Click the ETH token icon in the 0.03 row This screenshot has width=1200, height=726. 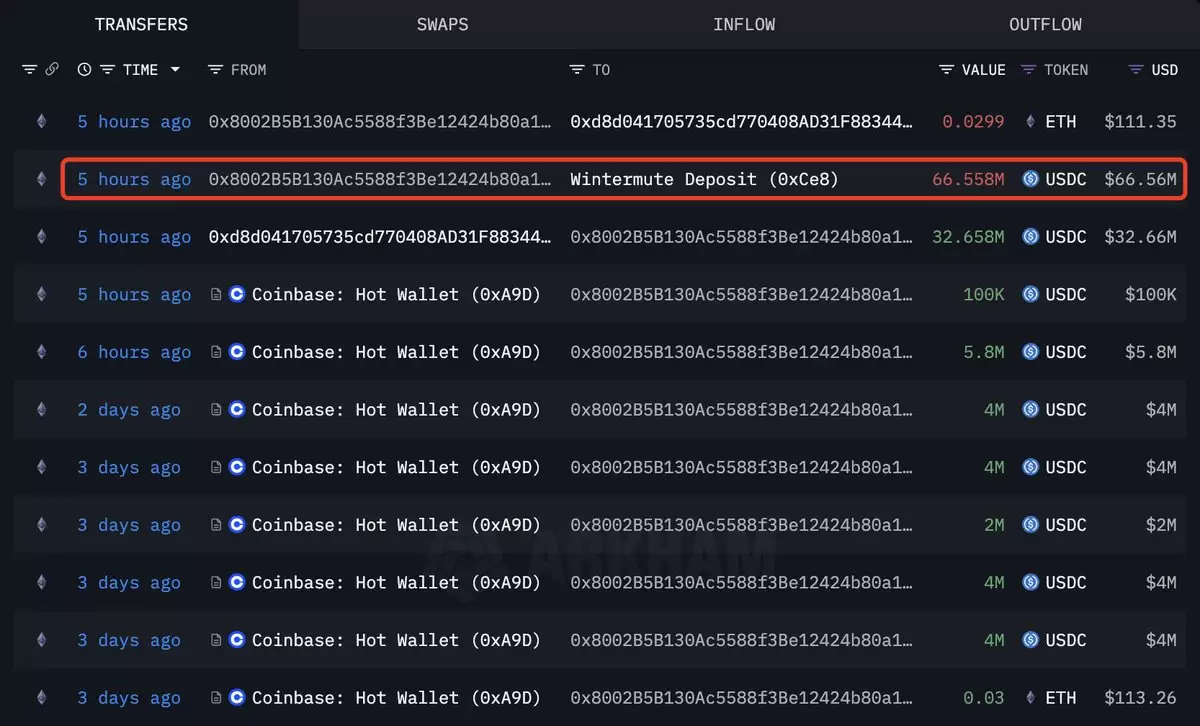click(1031, 698)
